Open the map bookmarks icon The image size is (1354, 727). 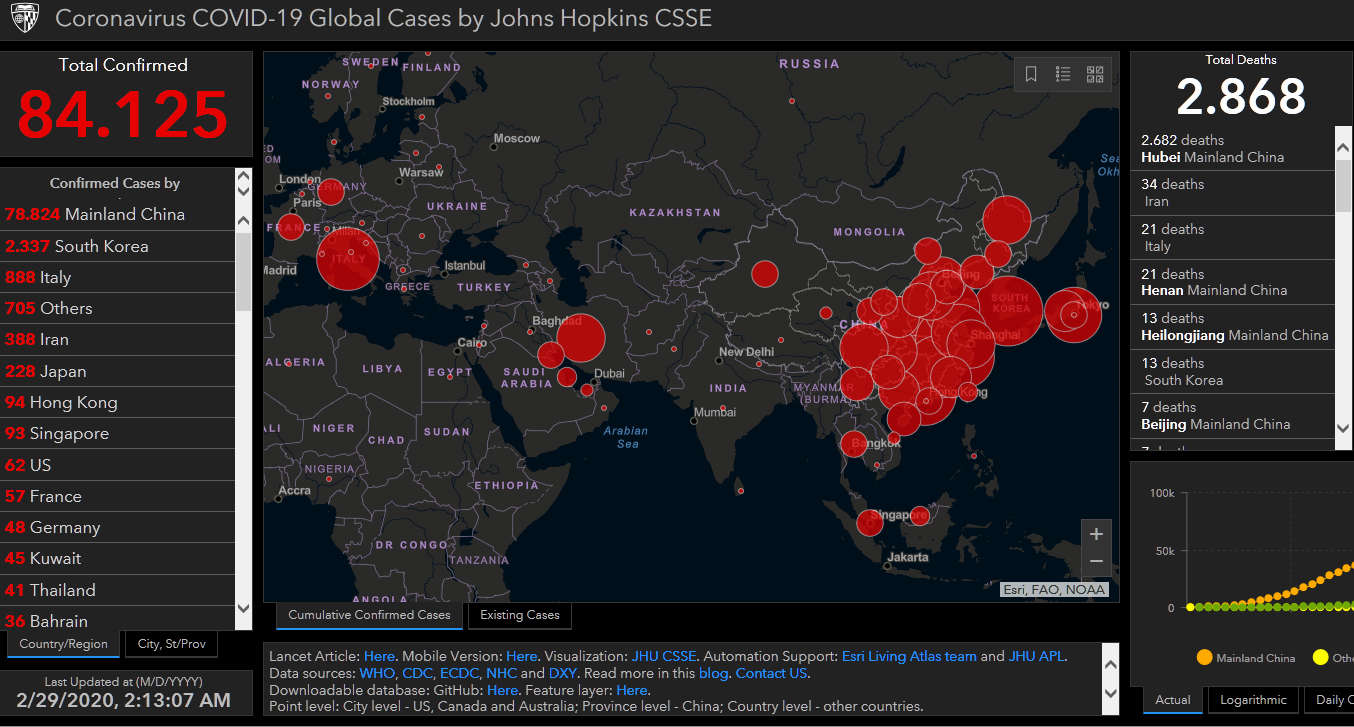(1031, 74)
